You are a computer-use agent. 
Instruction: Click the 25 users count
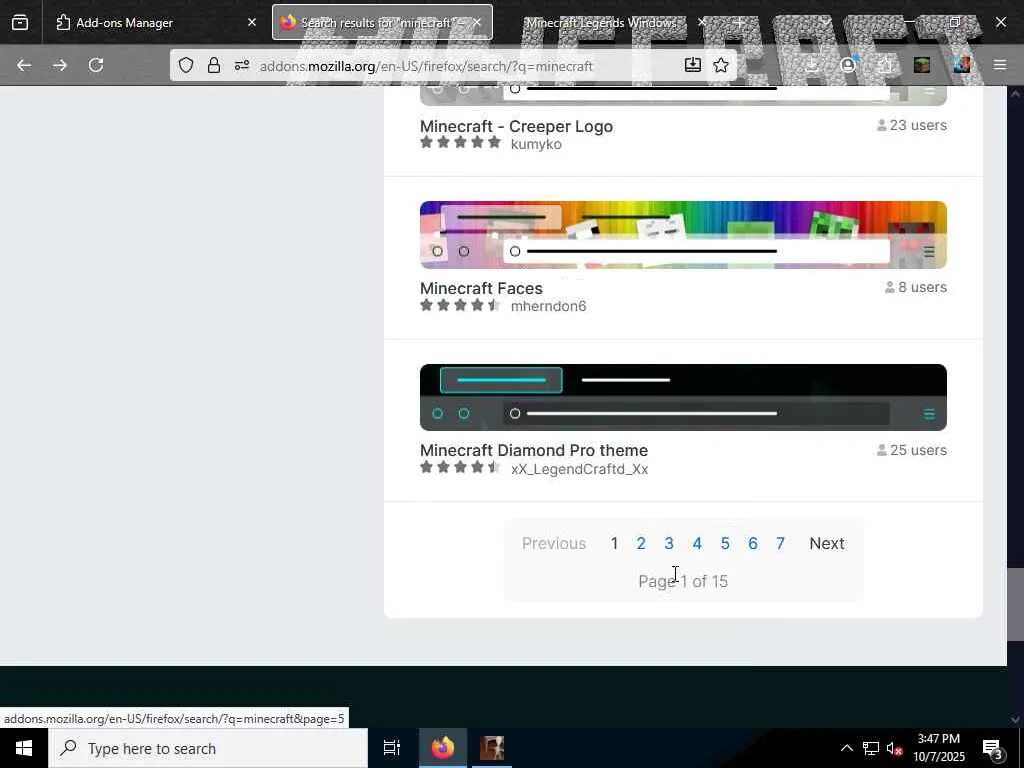(x=912, y=450)
